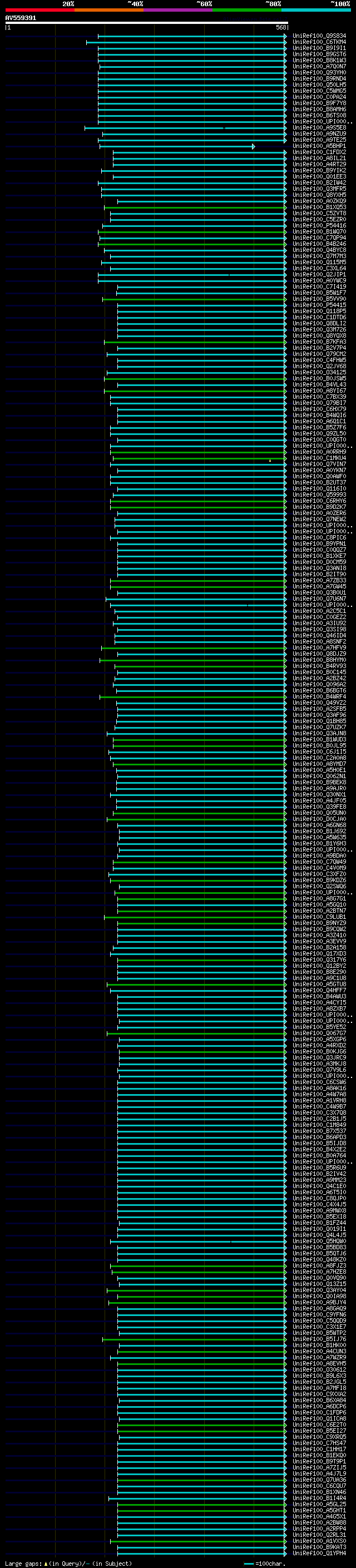Select the UniRef100_B8K1W3 label
The width and height of the screenshot is (356, 1568).
point(319,60)
